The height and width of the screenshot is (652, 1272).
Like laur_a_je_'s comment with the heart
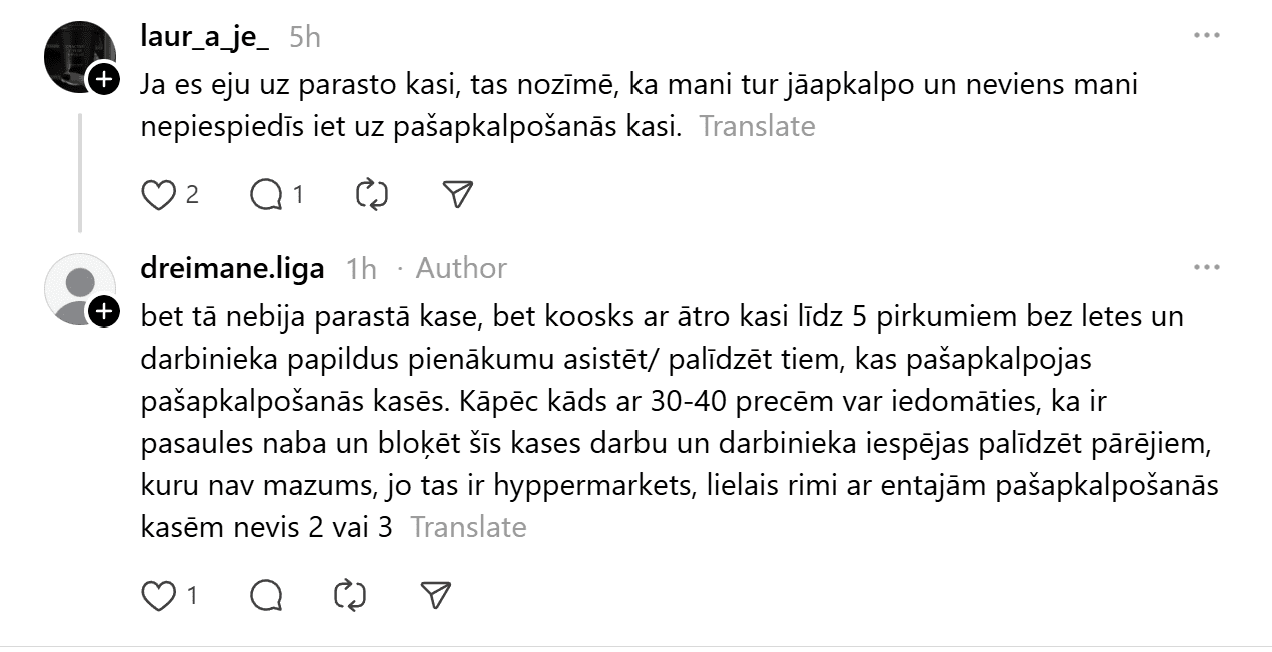158,194
